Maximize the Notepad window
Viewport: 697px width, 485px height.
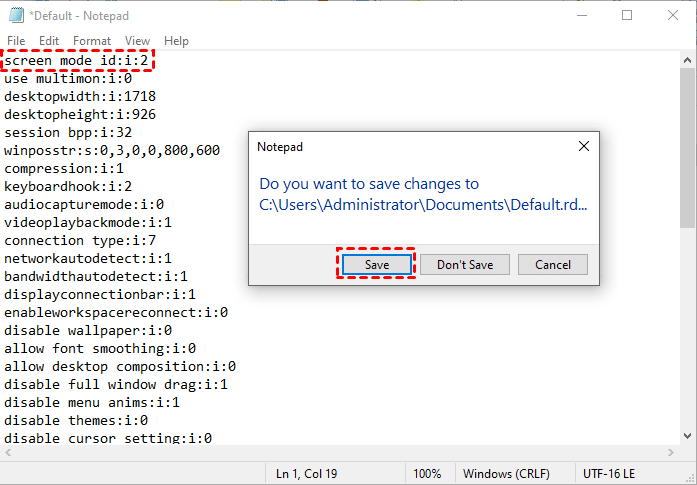click(x=627, y=15)
